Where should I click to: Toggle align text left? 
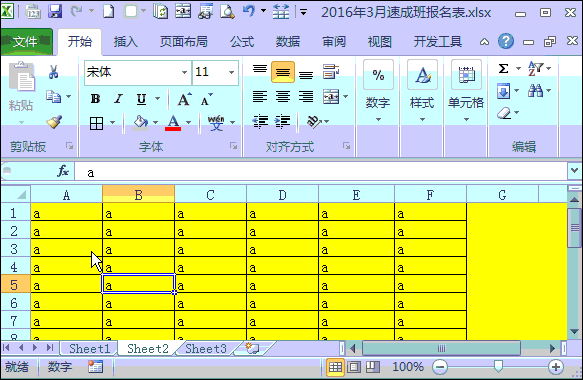(x=260, y=97)
